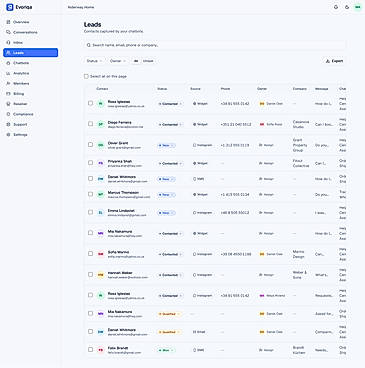
Task: Select Felix Brandt's row checkbox
Action: point(90,349)
